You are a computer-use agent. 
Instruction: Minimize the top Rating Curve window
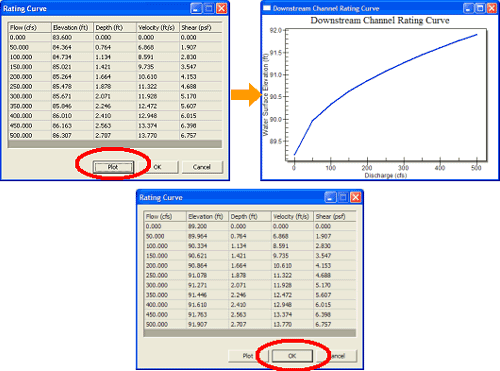[x=196, y=8]
